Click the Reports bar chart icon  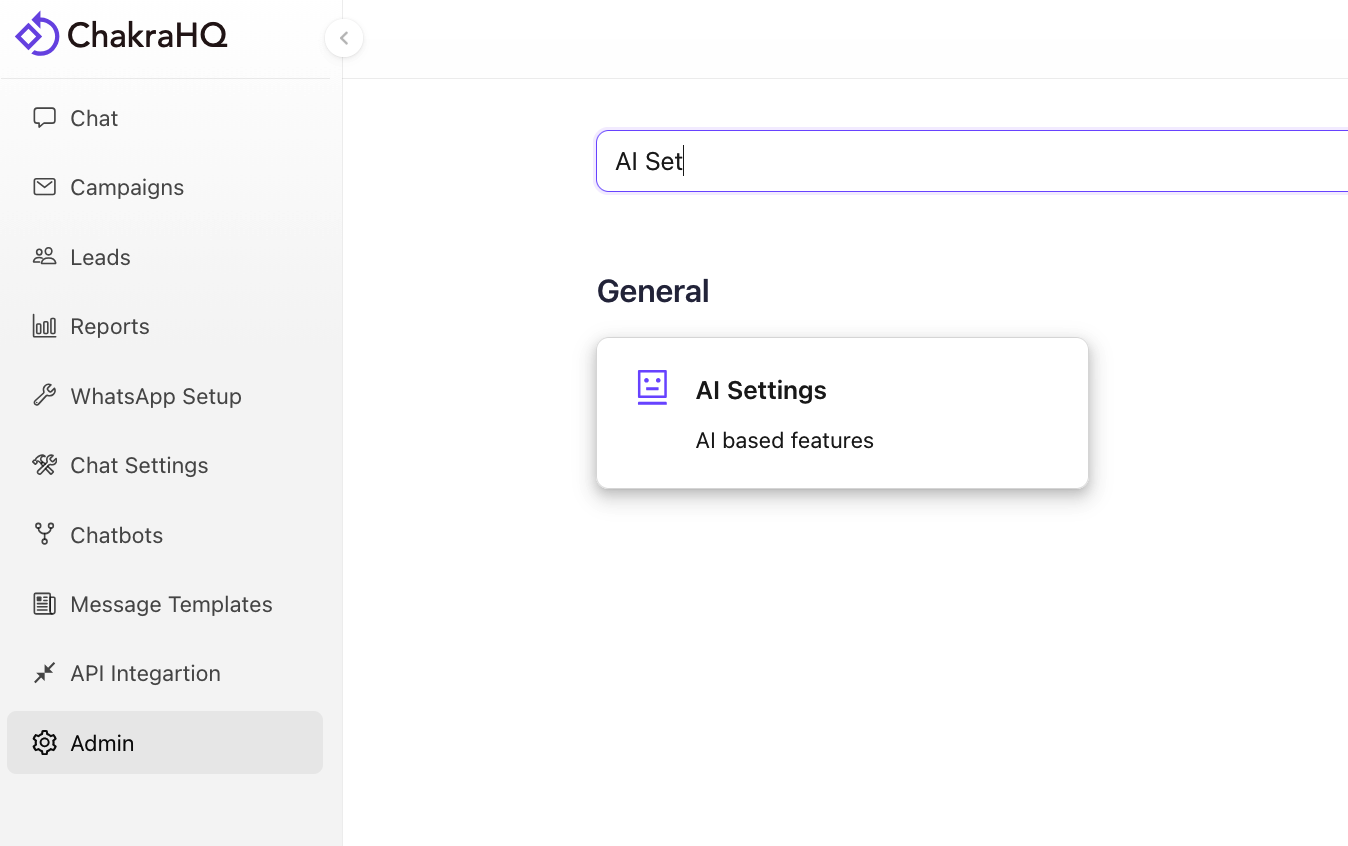point(44,326)
